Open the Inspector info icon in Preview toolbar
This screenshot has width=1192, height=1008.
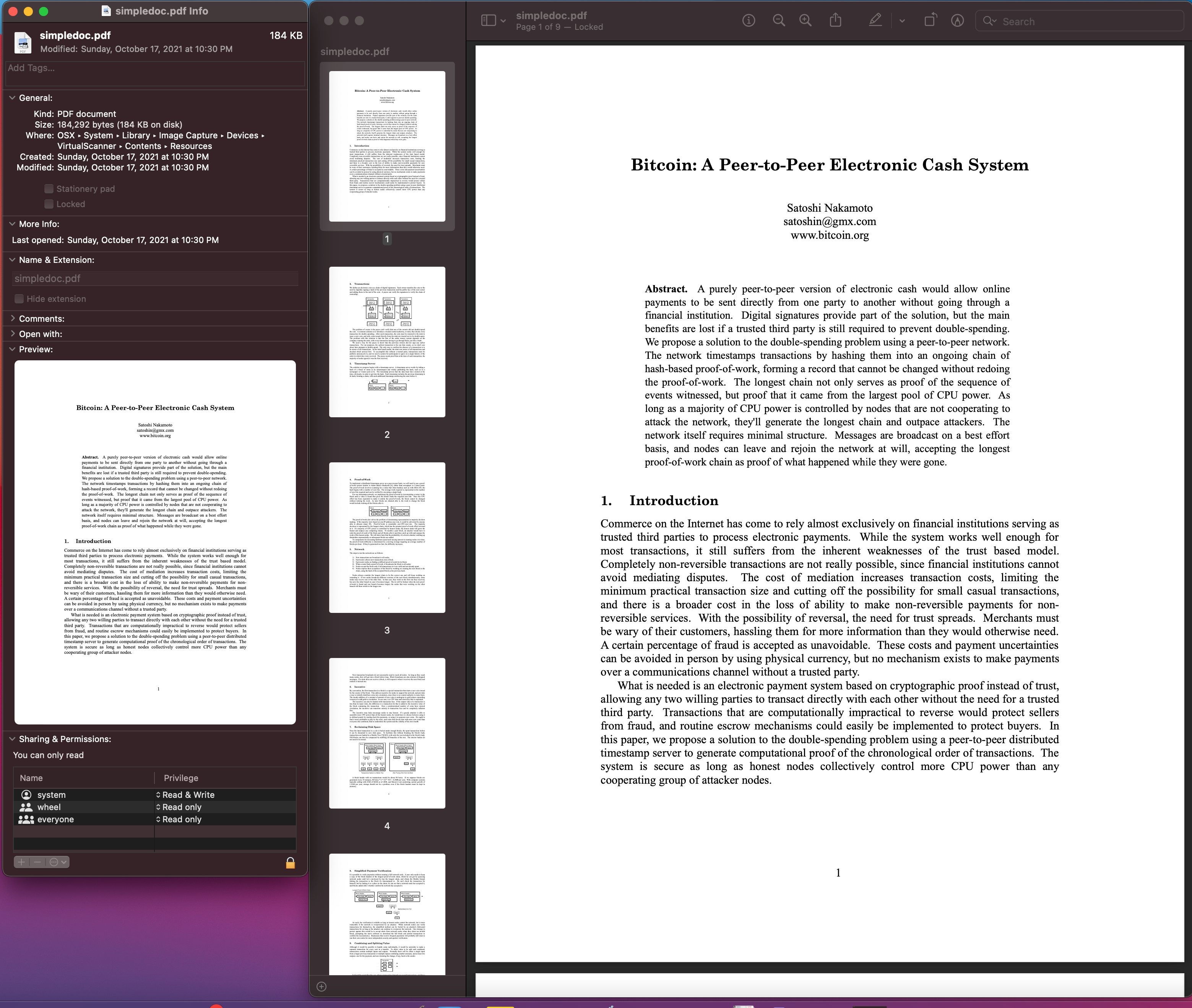[x=749, y=21]
